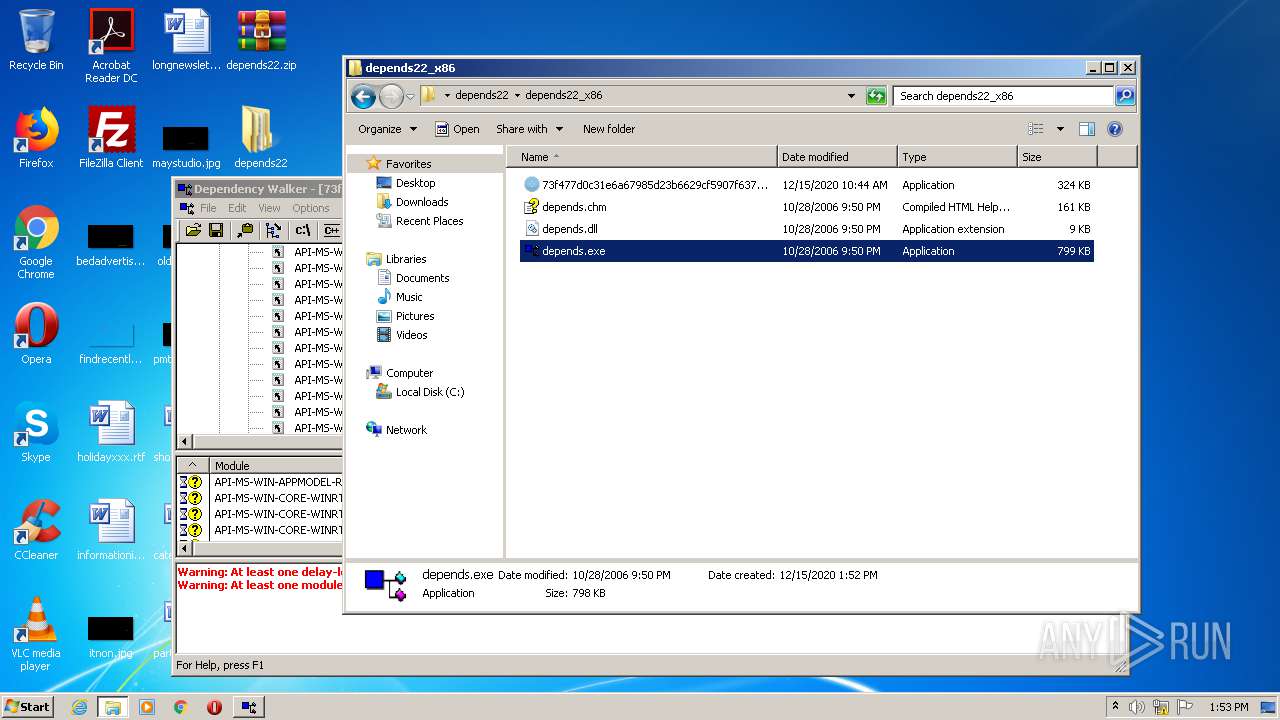Select Desktop under Favorites
Viewport: 1280px width, 720px height.
tap(415, 183)
